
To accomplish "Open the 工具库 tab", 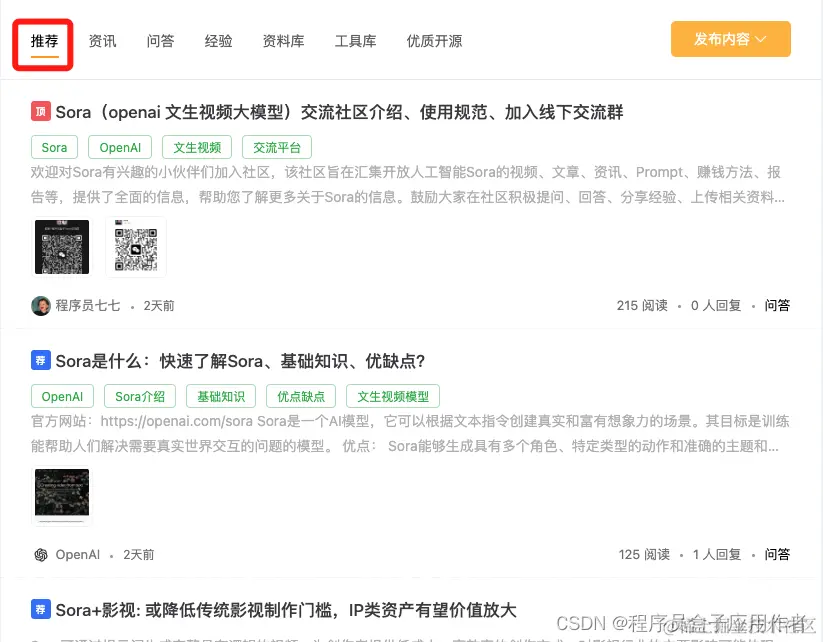I will point(355,41).
